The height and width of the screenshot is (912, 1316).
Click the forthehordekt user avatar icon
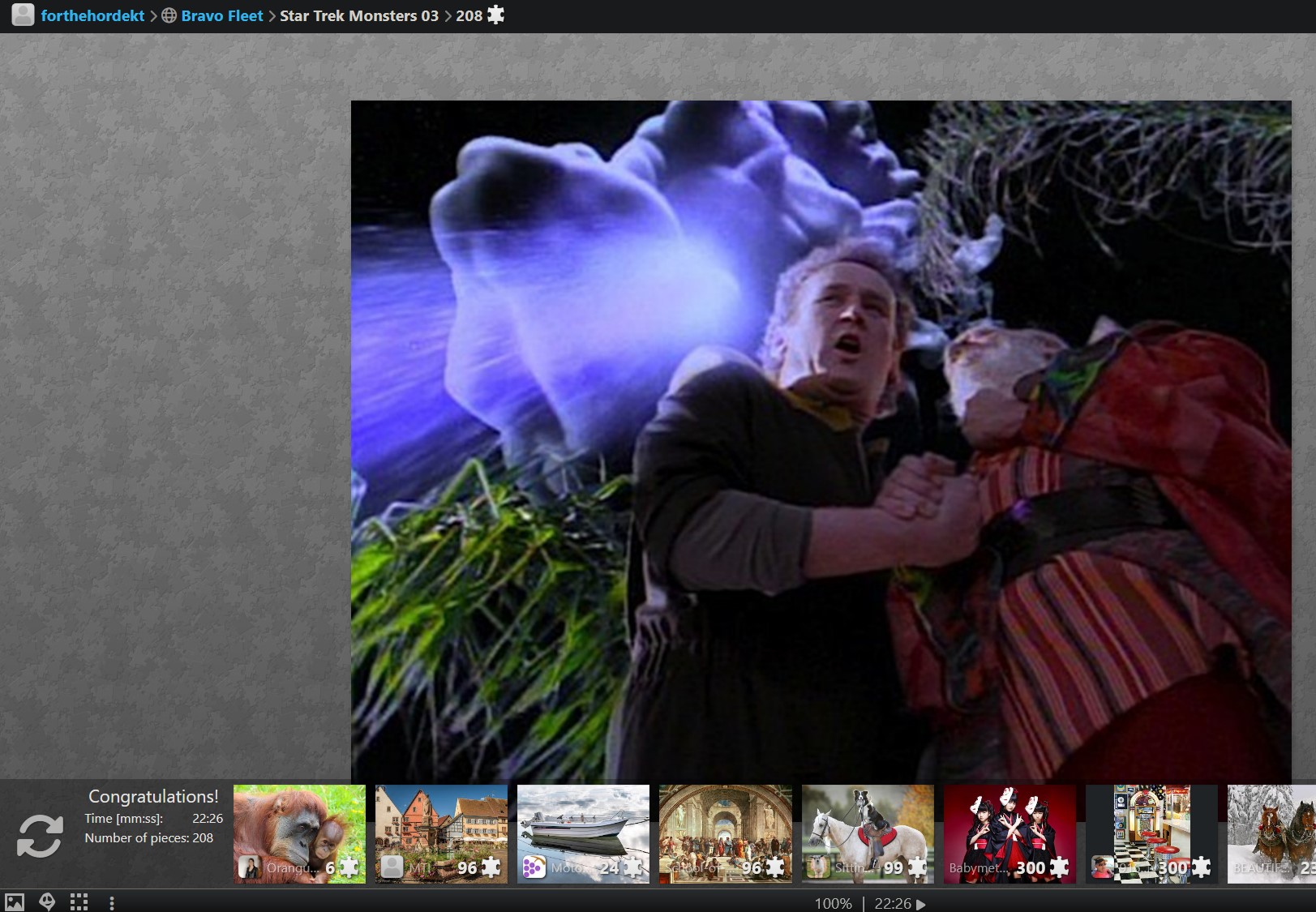[x=23, y=15]
